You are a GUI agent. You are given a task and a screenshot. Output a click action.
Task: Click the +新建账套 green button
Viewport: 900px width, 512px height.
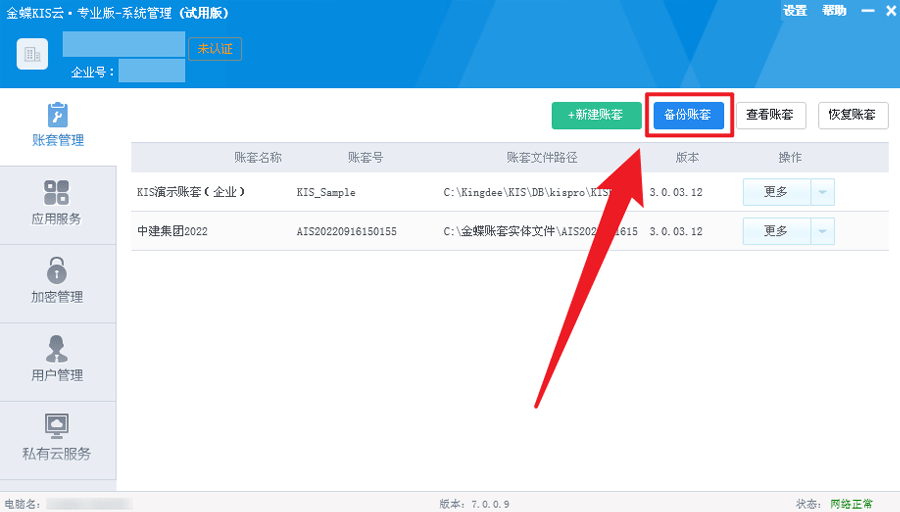(596, 115)
